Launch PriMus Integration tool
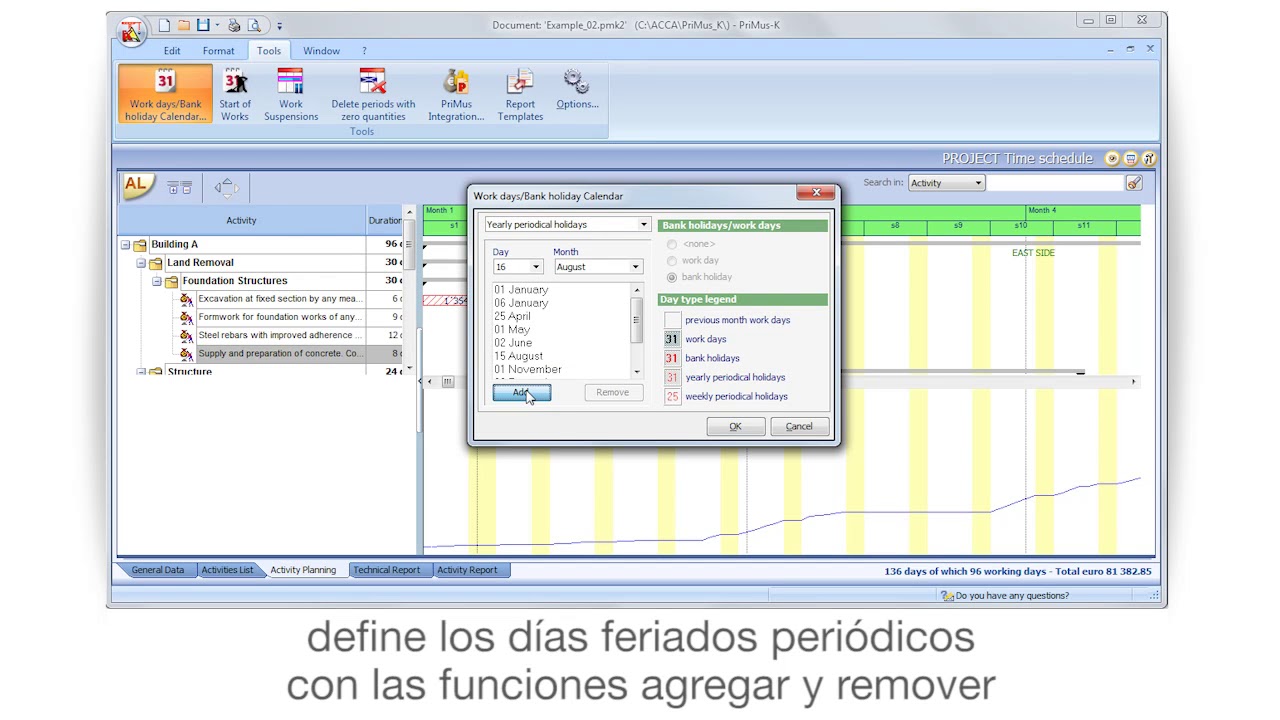1280x720 pixels. (x=456, y=95)
